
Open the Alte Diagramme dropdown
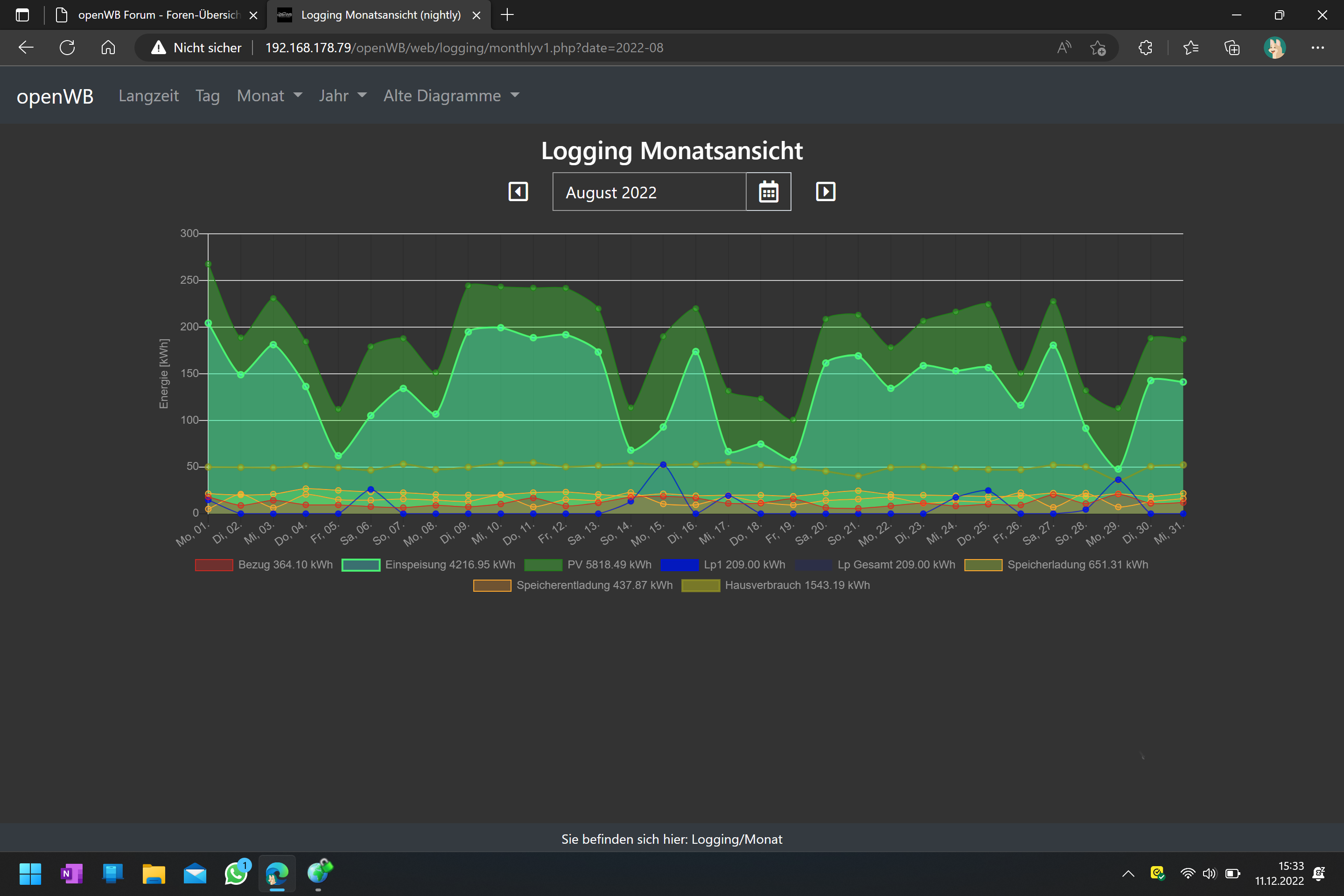[451, 95]
